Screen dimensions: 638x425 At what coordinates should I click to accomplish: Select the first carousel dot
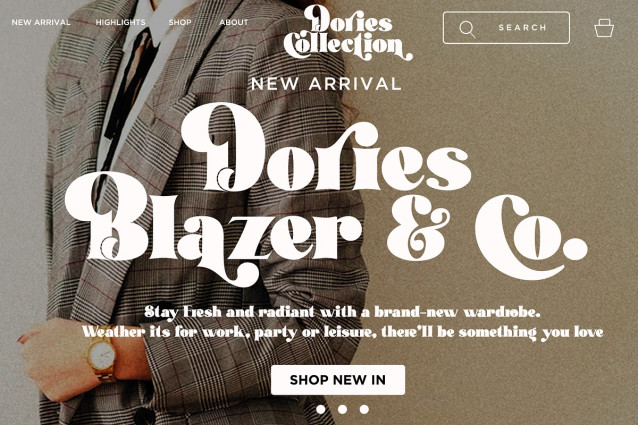tap(321, 409)
